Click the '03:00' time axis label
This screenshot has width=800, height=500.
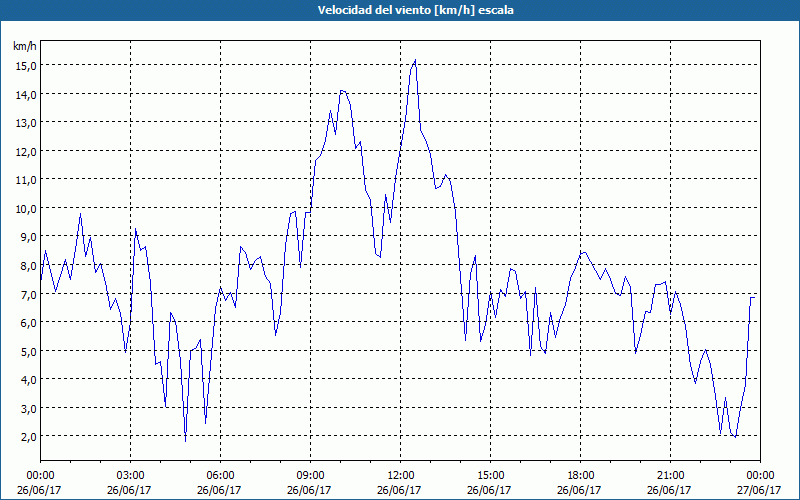pos(131,476)
